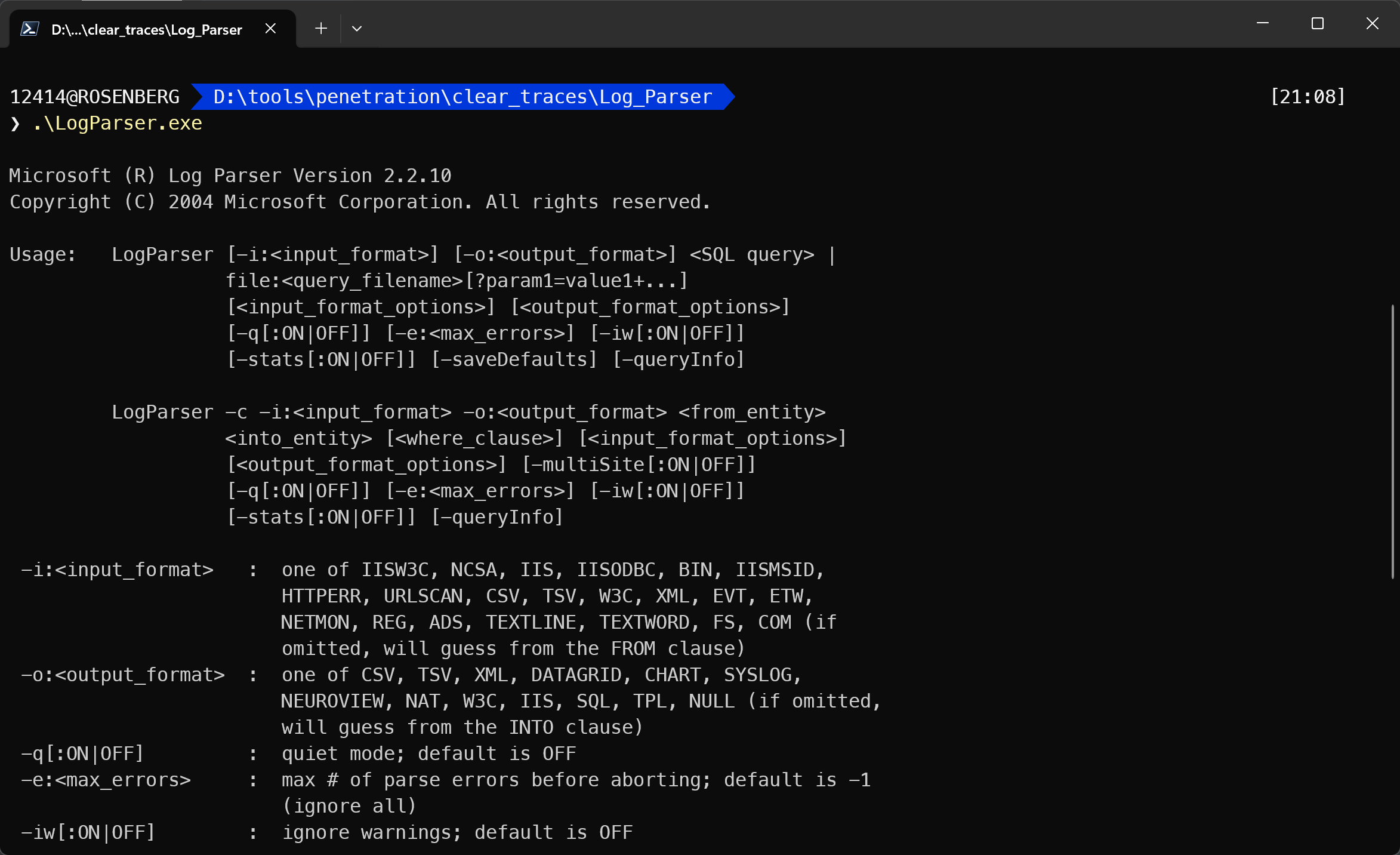Click the vertical scrollbar thumb
Viewport: 1400px width, 855px height.
(1392, 442)
